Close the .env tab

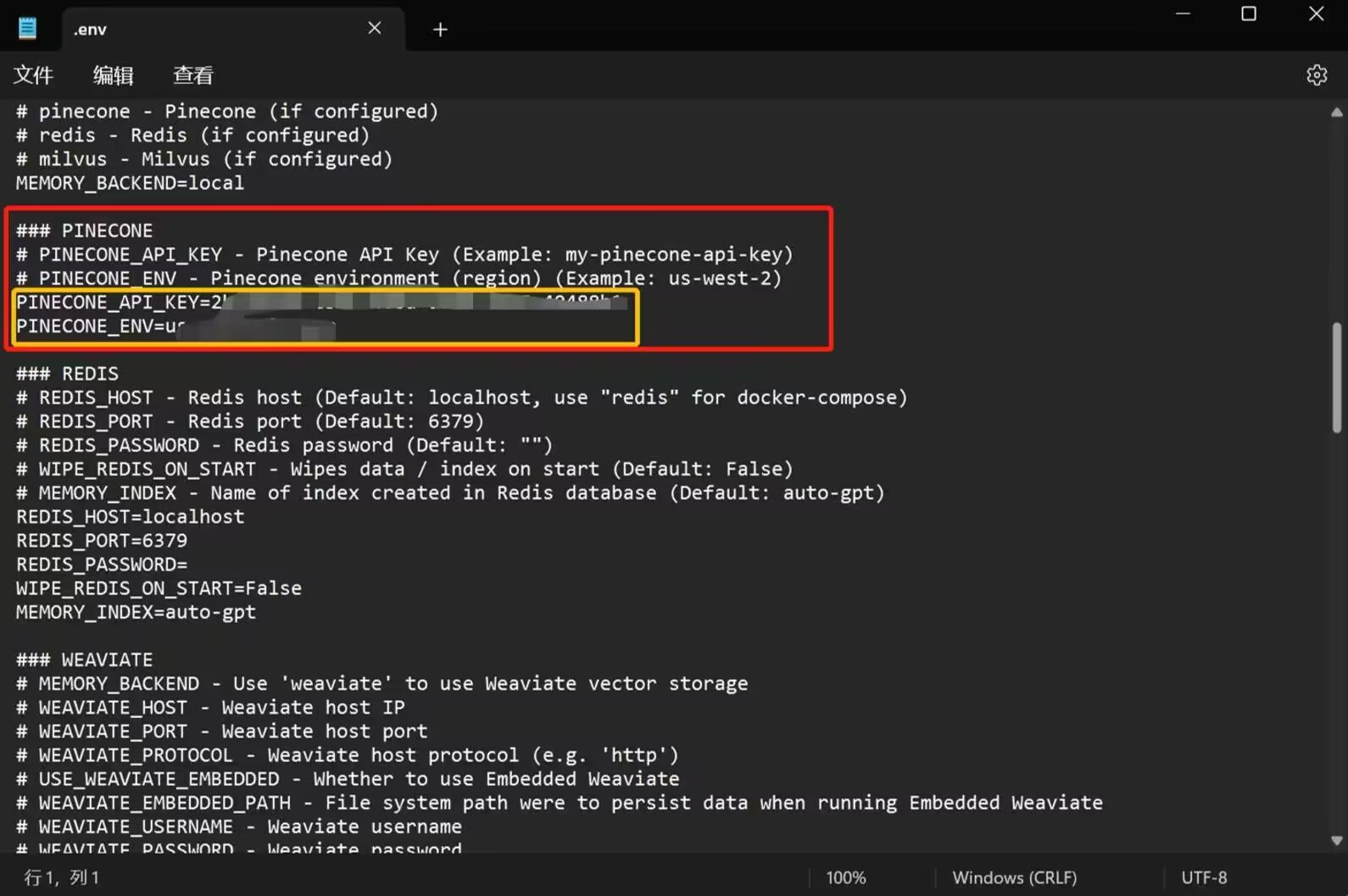374,28
